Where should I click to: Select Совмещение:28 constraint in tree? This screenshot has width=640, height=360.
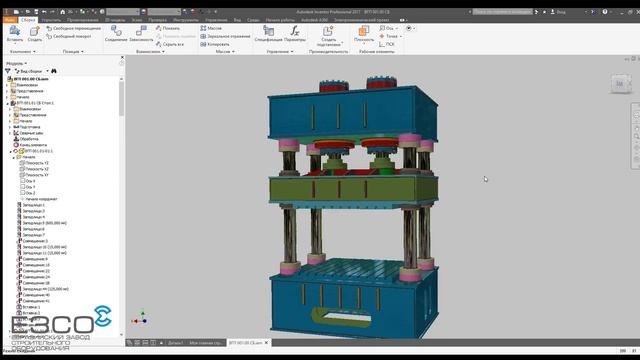pyautogui.click(x=33, y=283)
